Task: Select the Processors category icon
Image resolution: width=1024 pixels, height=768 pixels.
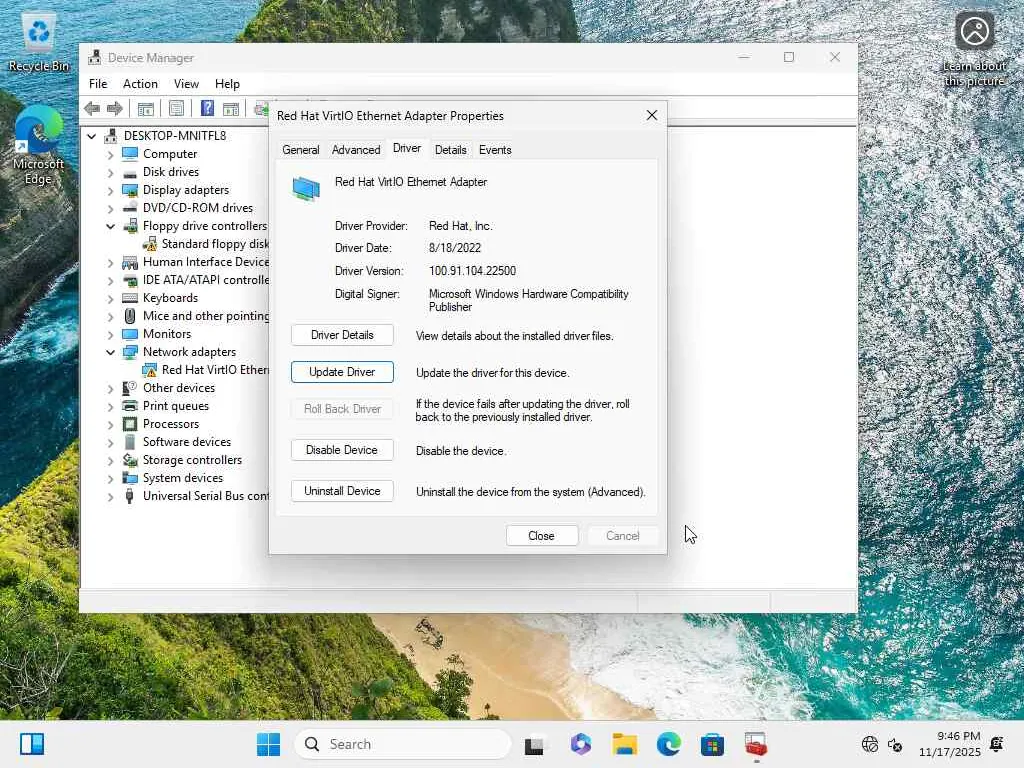Action: 131,424
